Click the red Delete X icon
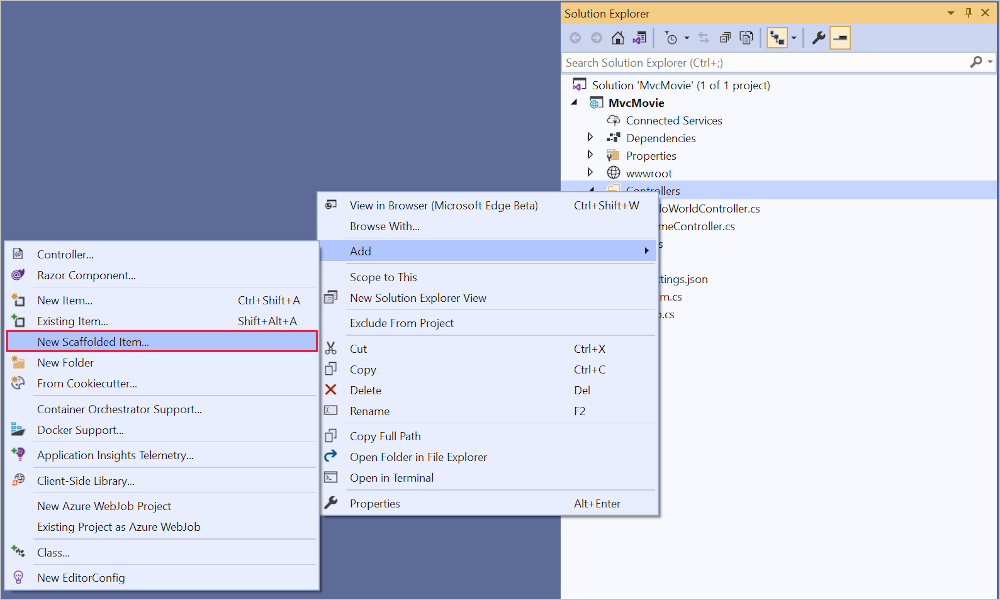The image size is (1000, 600). pyautogui.click(x=331, y=390)
